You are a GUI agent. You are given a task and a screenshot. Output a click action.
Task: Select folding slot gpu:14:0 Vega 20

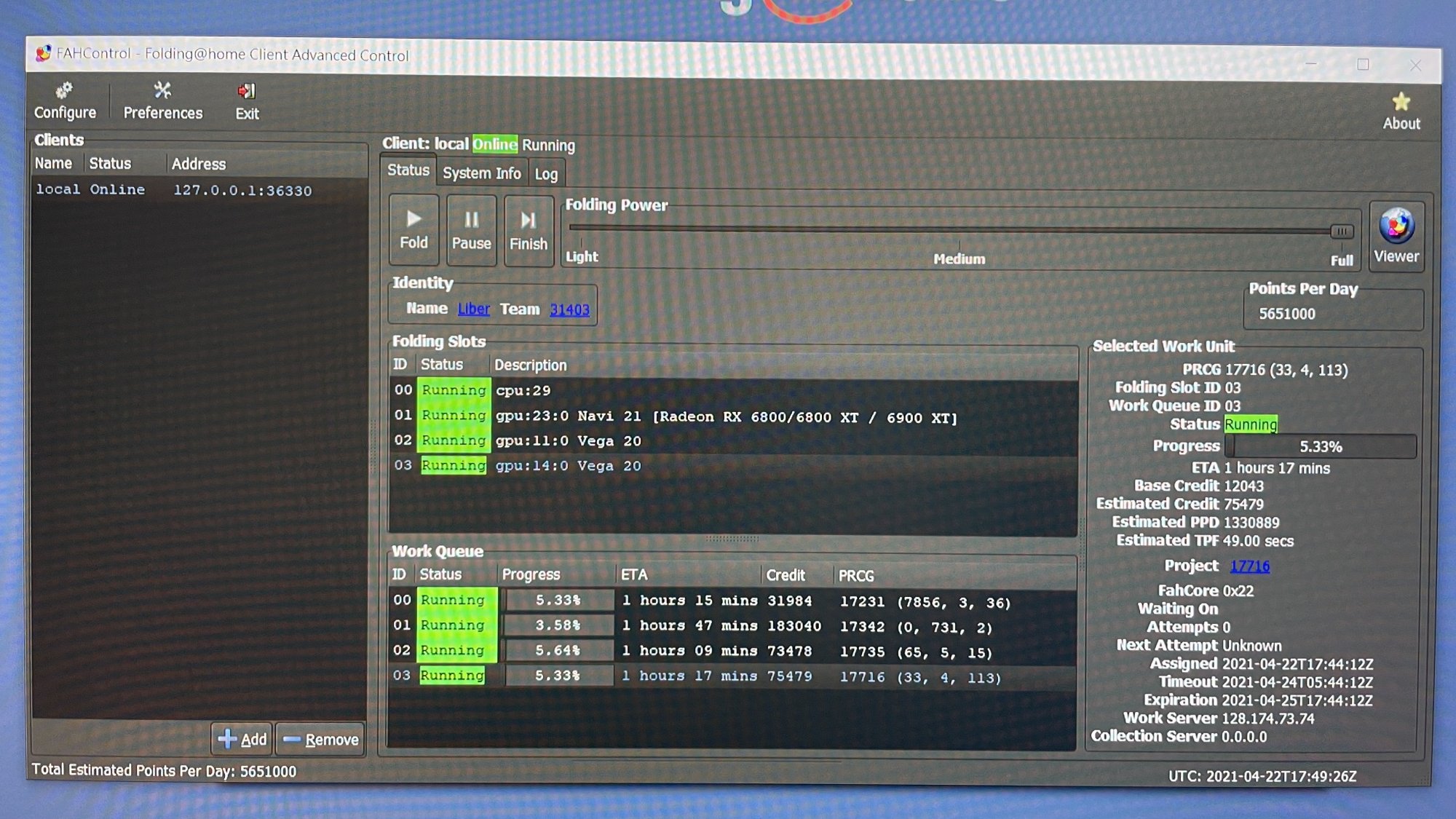(732, 465)
